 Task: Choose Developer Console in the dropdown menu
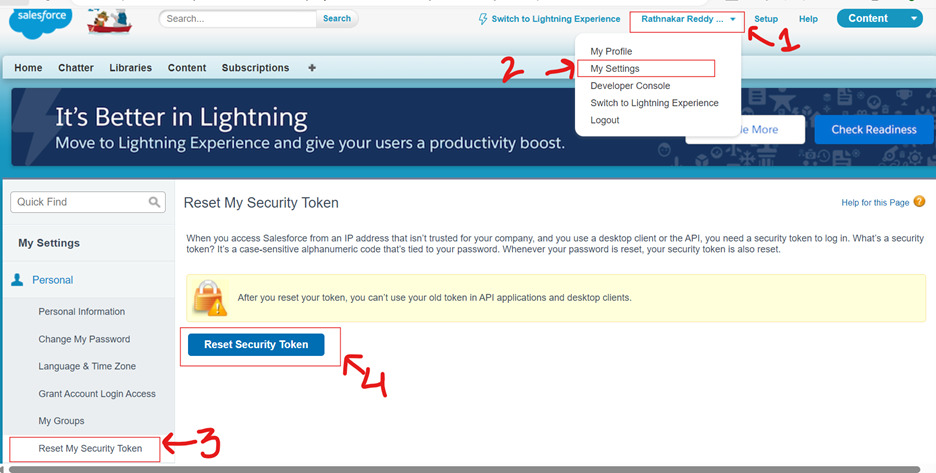click(x=630, y=86)
